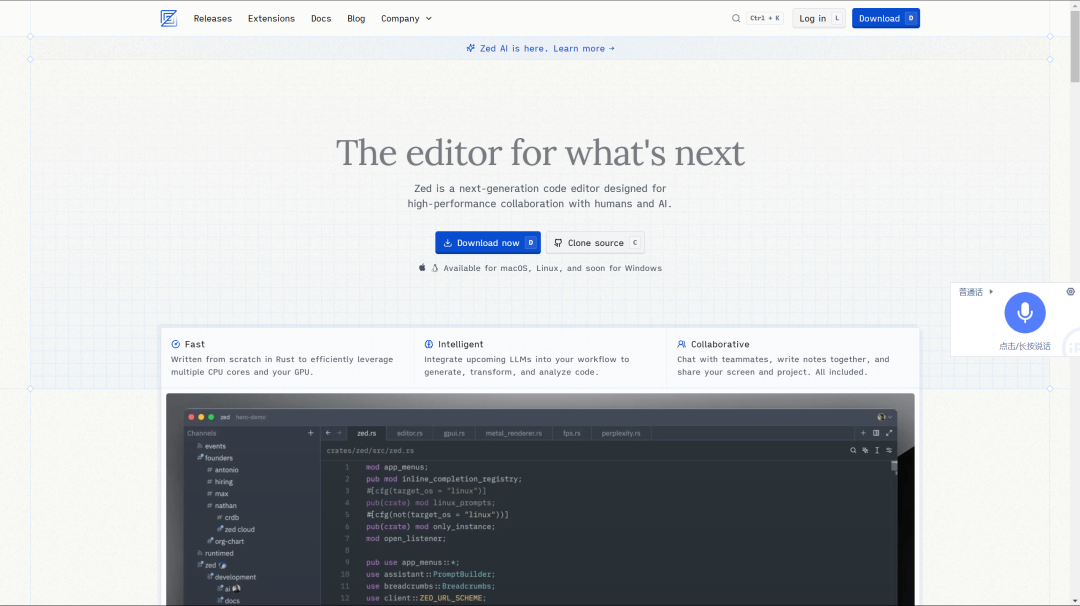
Task: Open the Releases page
Action: pos(212,19)
